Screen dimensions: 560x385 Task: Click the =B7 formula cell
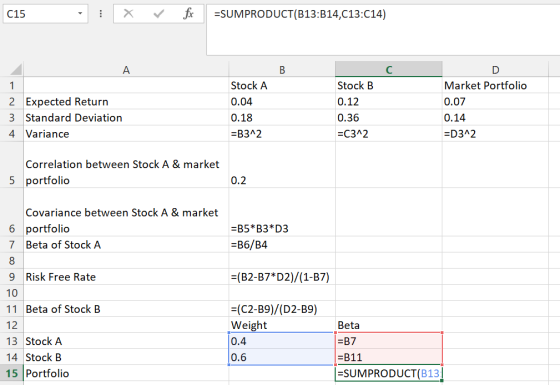[389, 341]
